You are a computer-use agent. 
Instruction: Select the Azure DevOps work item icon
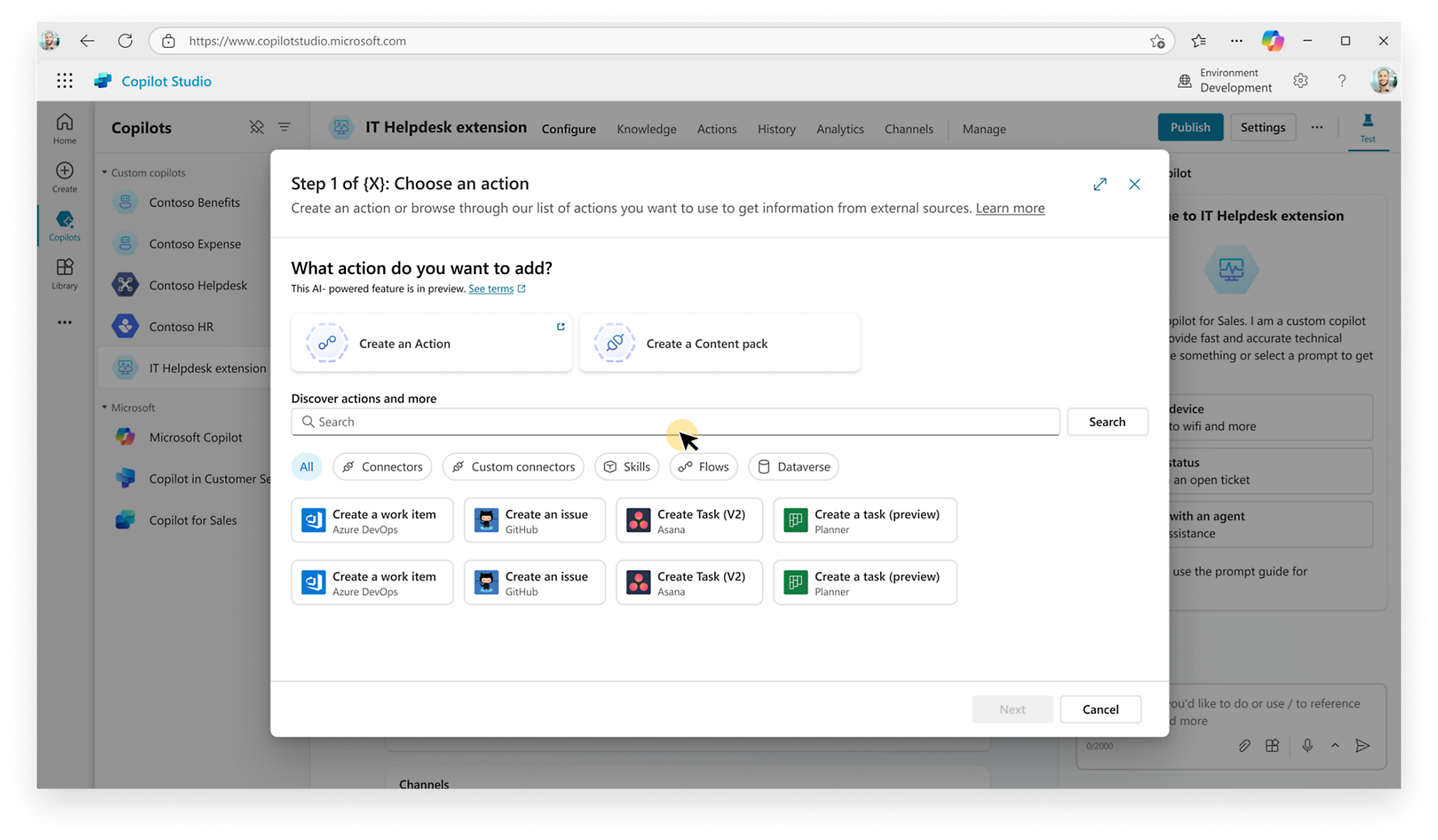pos(314,519)
